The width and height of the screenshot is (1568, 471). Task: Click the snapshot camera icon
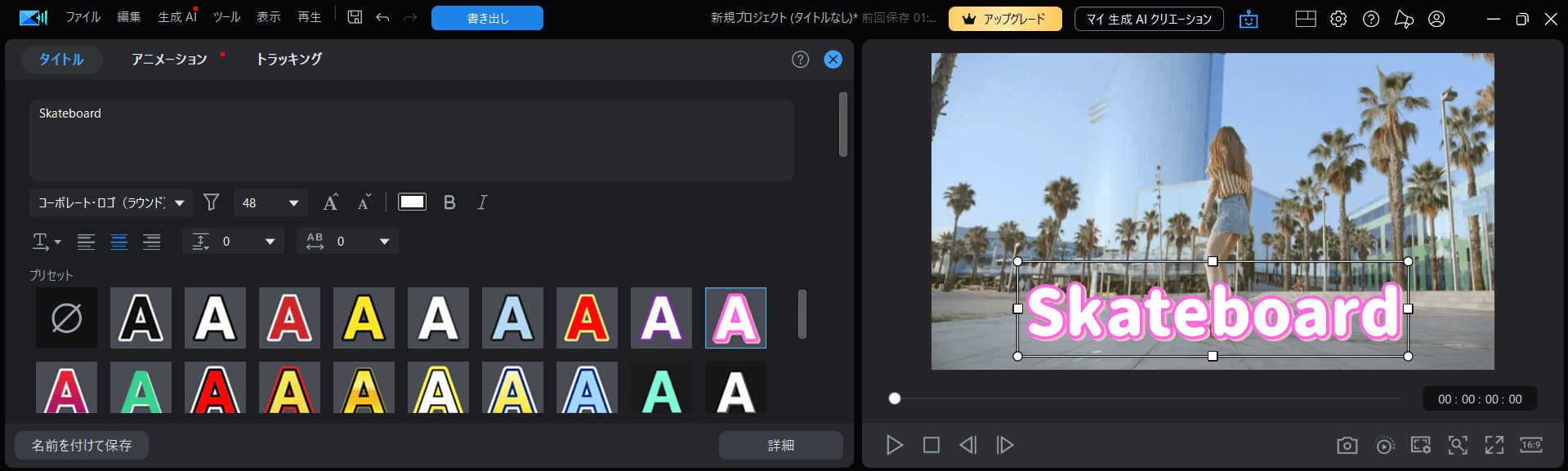click(1347, 445)
